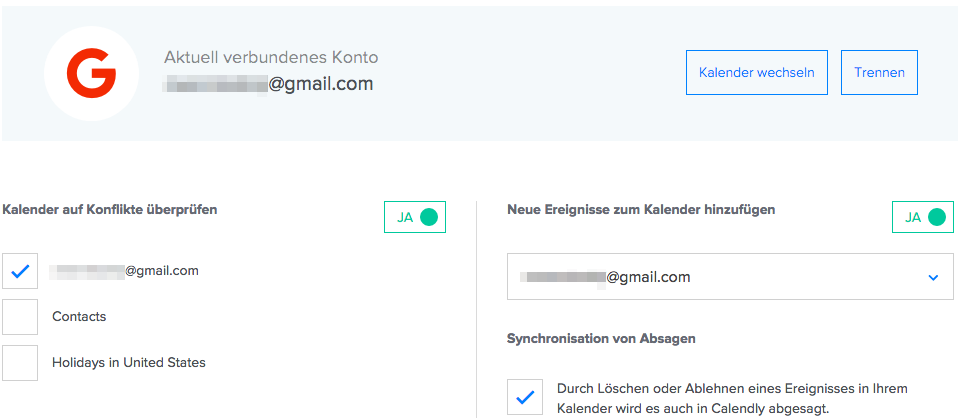Toggle off 'Neue Ereignisse zum Kalender hinzufügen'
The height and width of the screenshot is (418, 962).
click(x=923, y=217)
